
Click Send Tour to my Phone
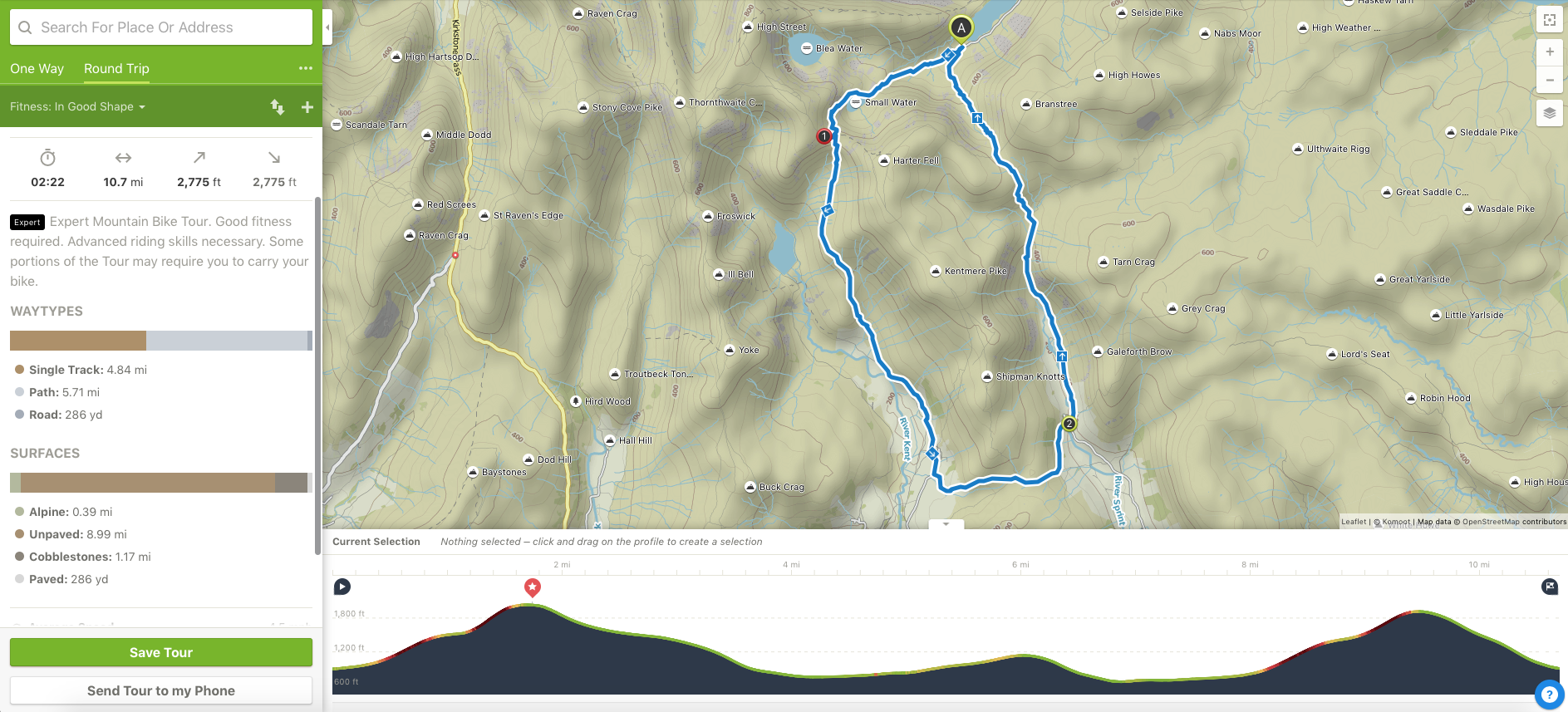(161, 690)
